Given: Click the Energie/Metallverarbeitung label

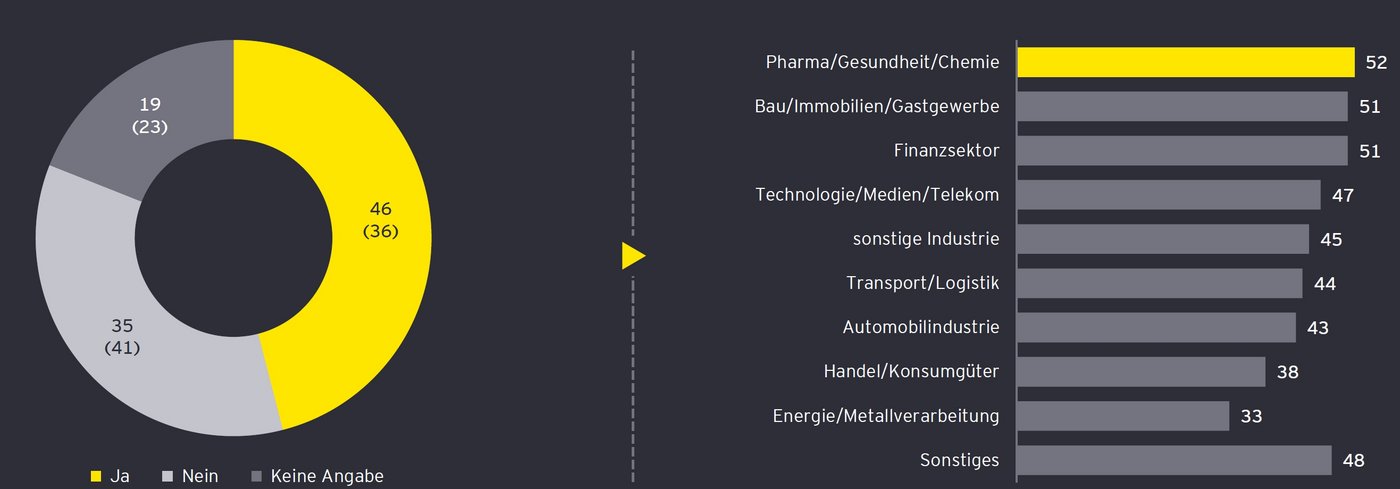Looking at the screenshot, I should (x=885, y=416).
